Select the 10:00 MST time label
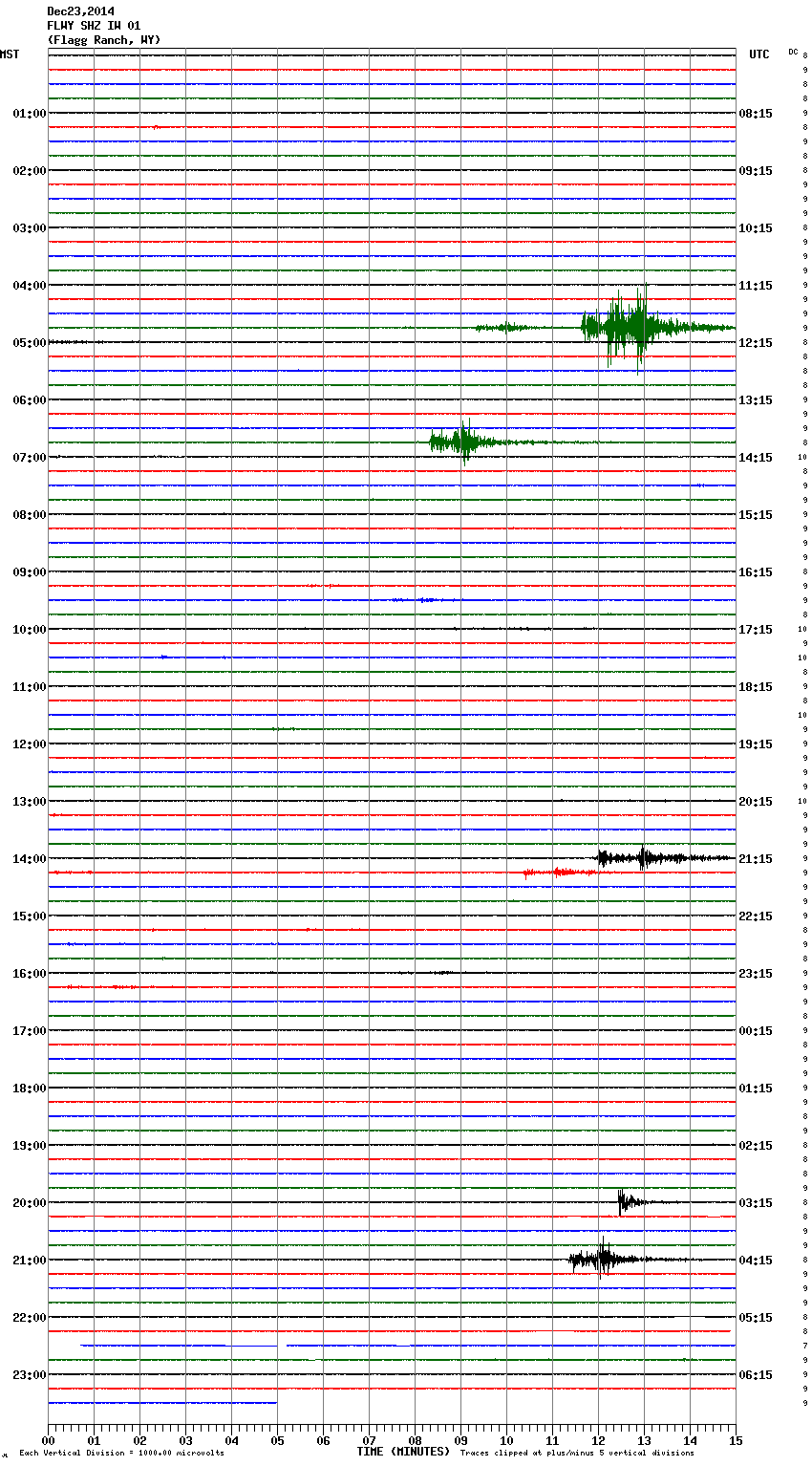The image size is (812, 1466). coord(29,630)
